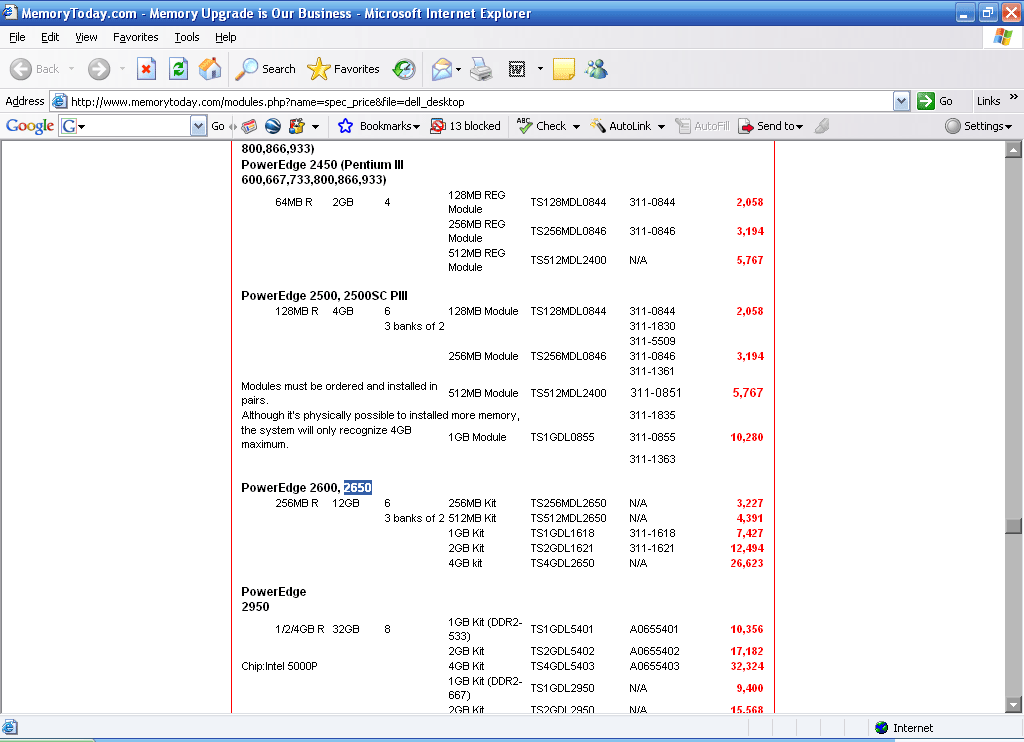Viewport: 1024px width, 742px height.
Task: Expand the Mail button dropdown arrow
Action: (458, 69)
